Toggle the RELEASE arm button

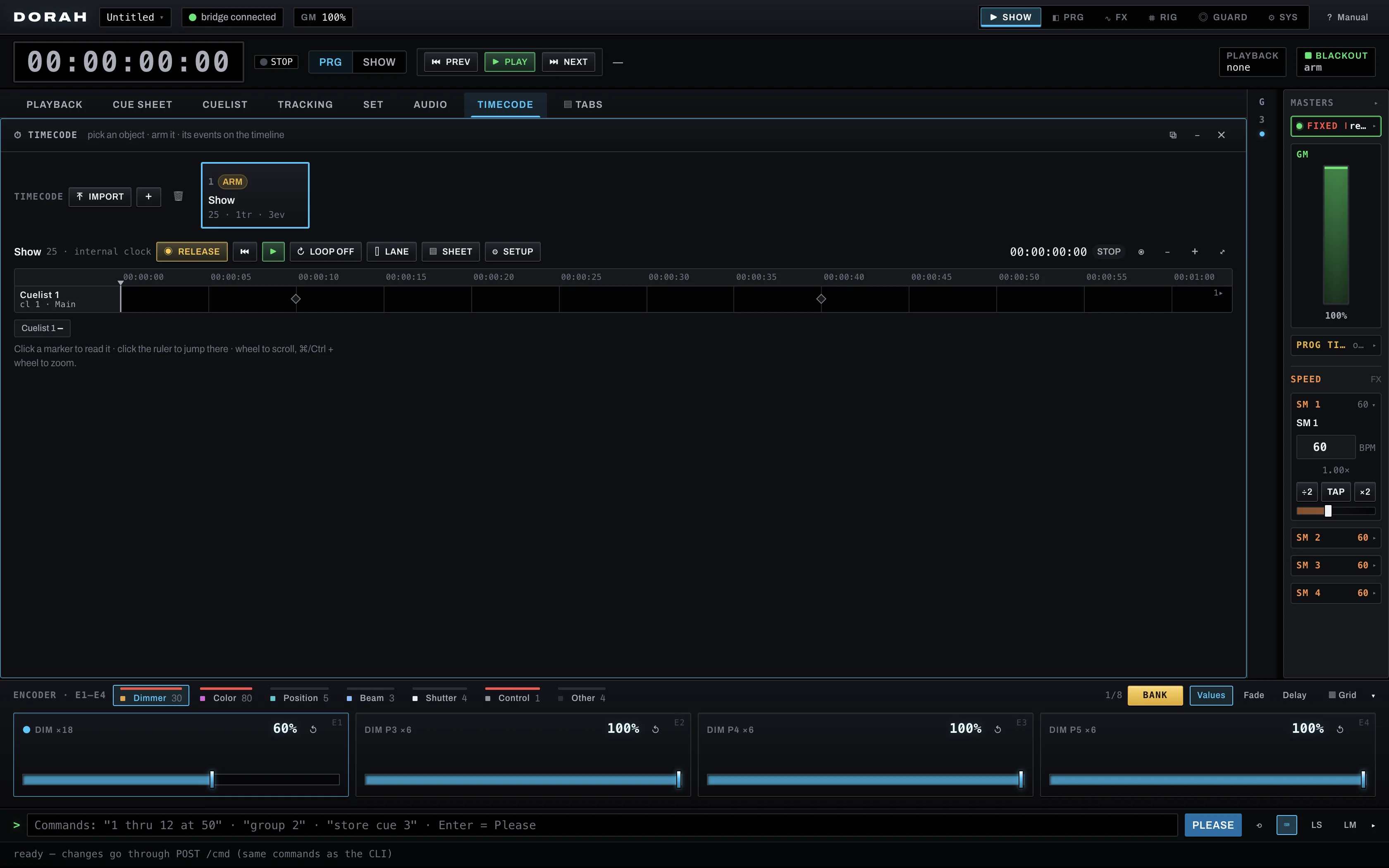coord(192,251)
